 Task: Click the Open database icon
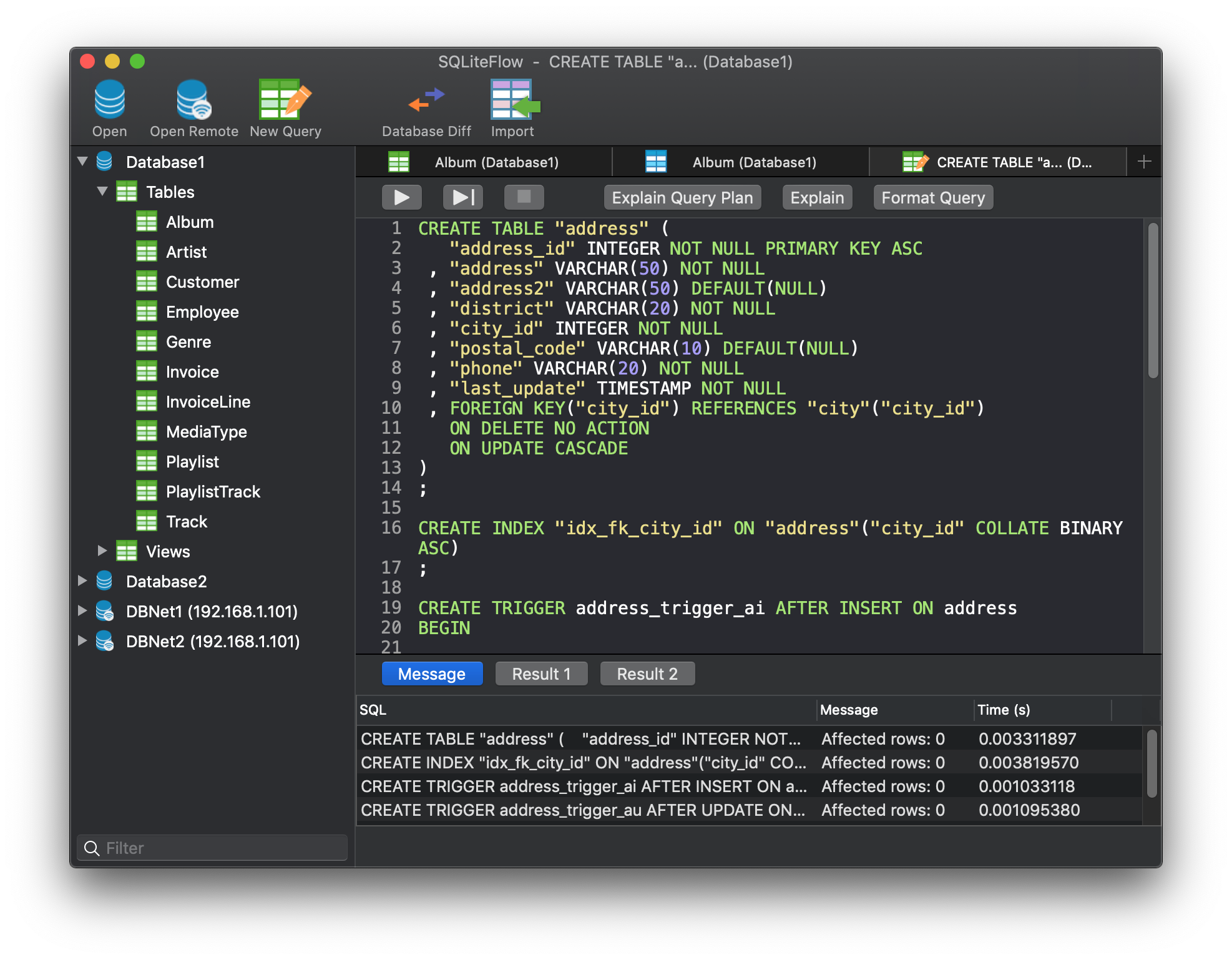coord(109,100)
